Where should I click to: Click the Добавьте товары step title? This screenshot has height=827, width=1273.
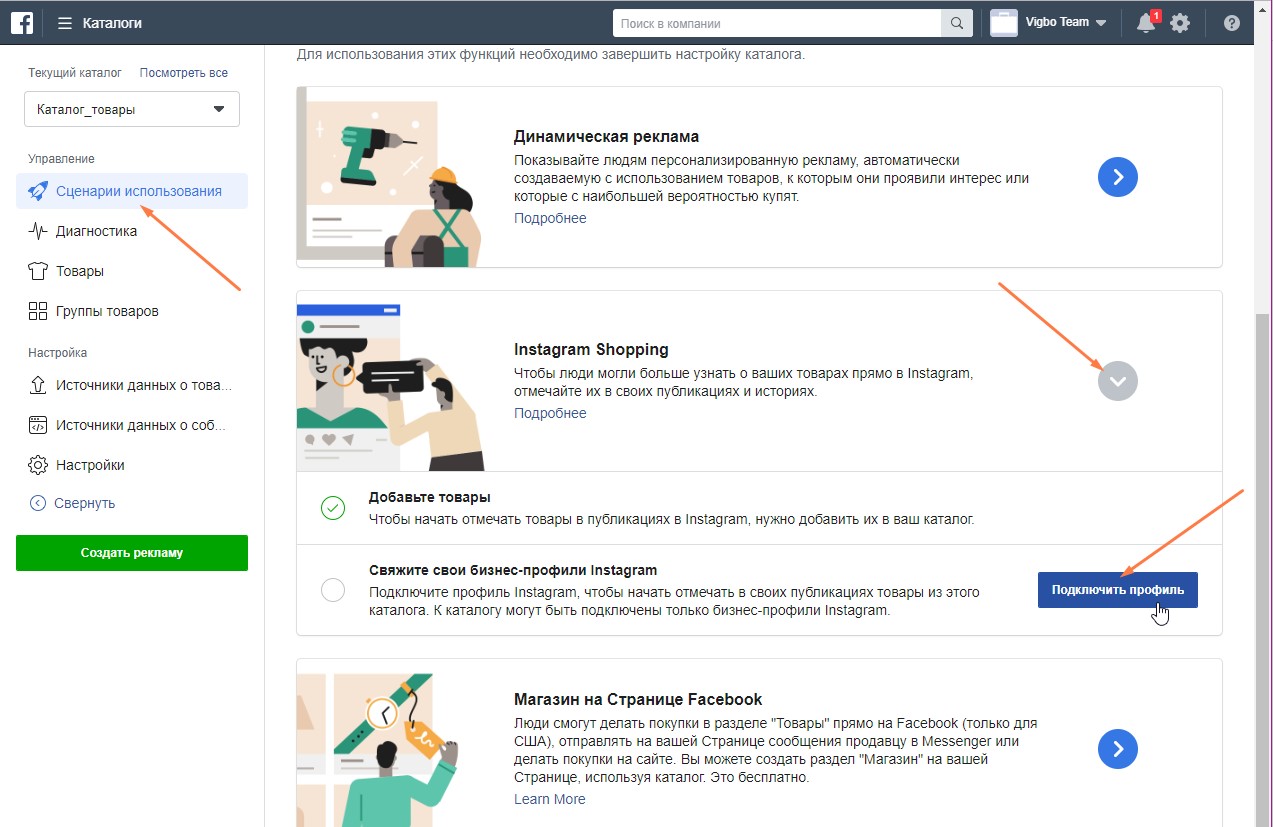[430, 497]
